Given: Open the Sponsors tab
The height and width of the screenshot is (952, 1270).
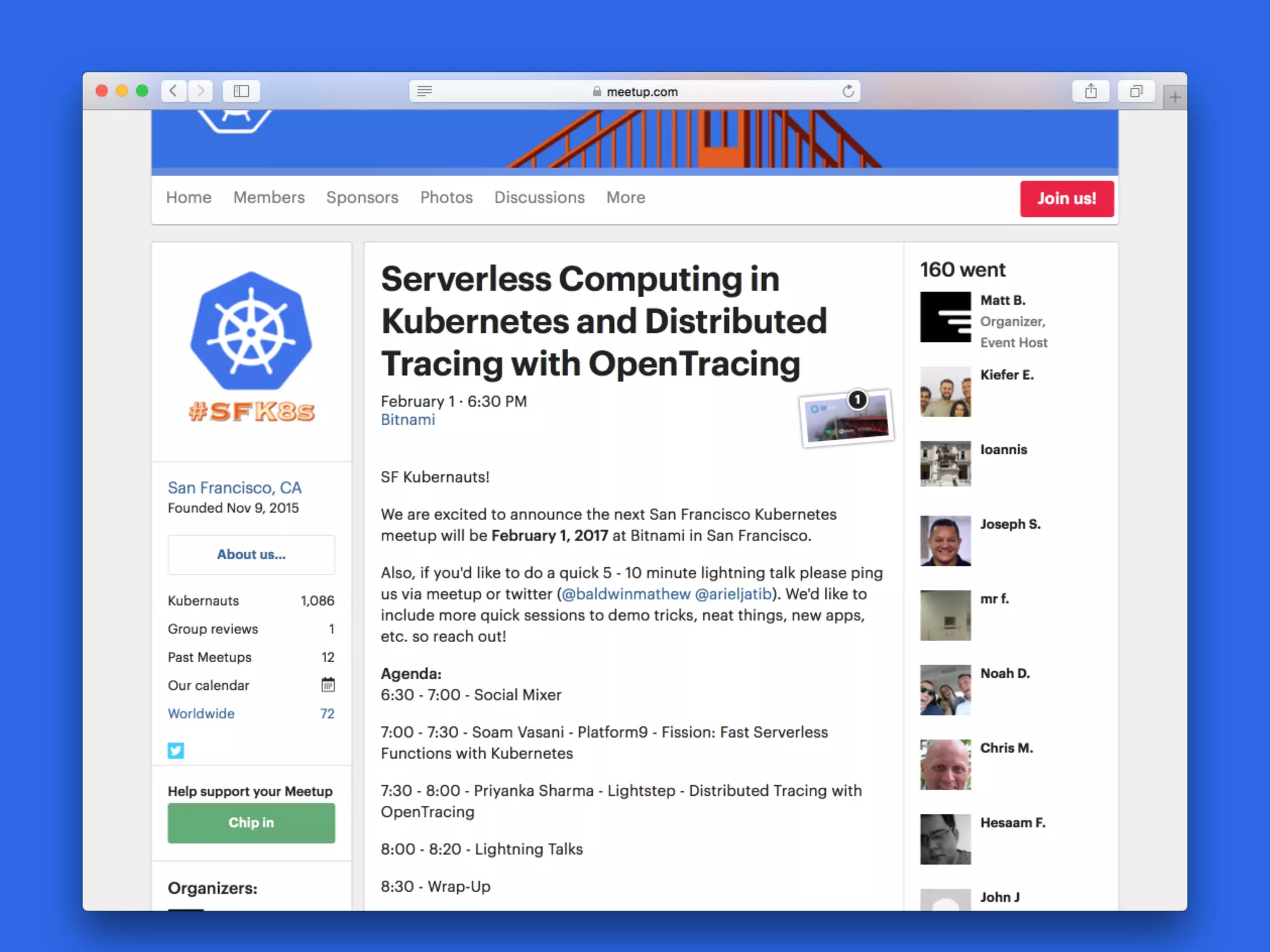Looking at the screenshot, I should point(362,197).
